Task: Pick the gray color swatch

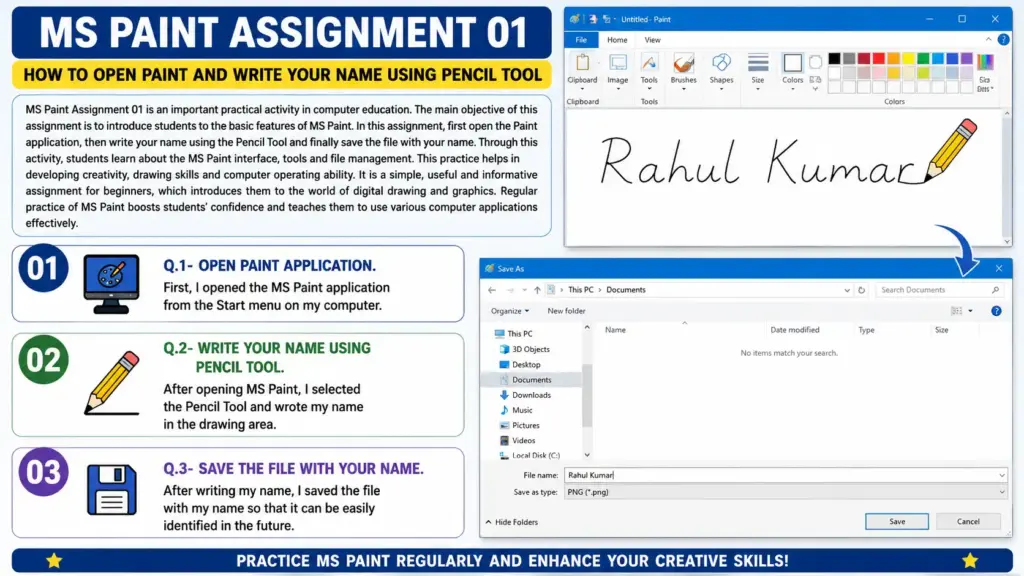Action: point(849,59)
